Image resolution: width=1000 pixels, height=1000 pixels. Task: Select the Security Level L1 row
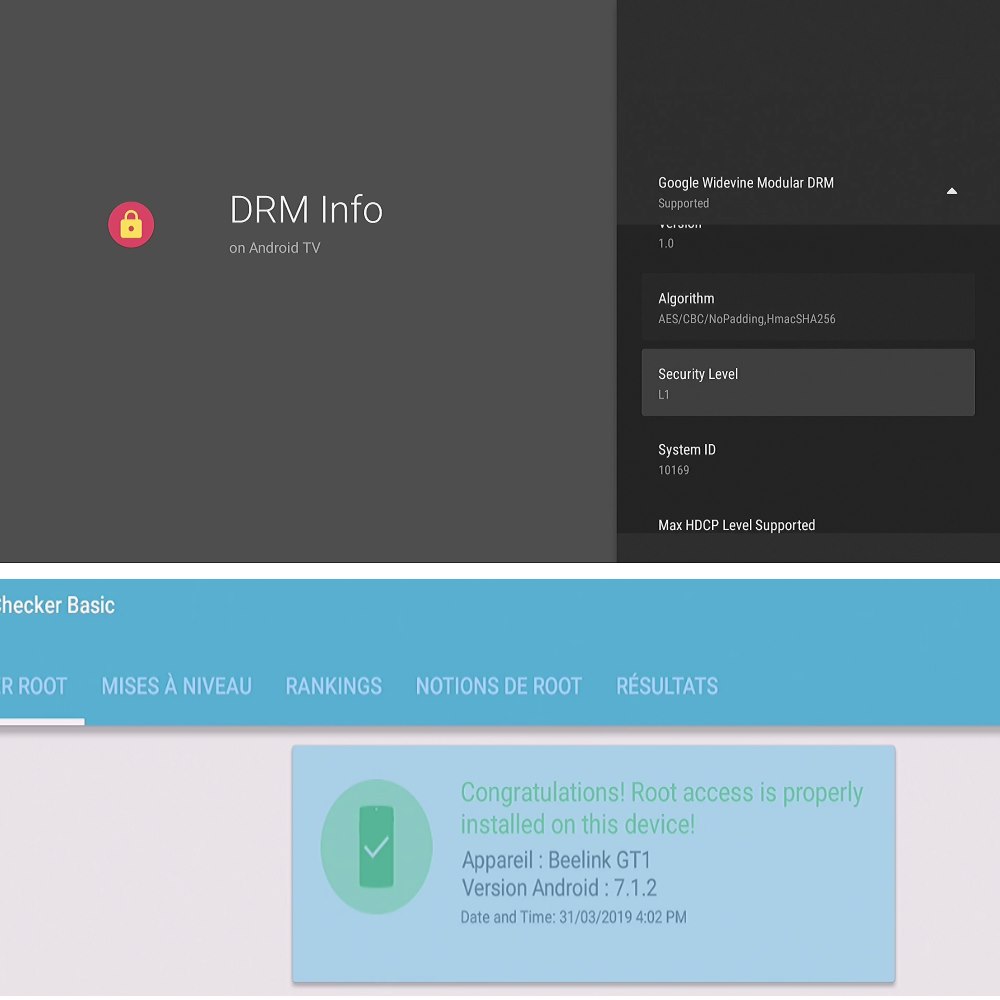point(808,383)
